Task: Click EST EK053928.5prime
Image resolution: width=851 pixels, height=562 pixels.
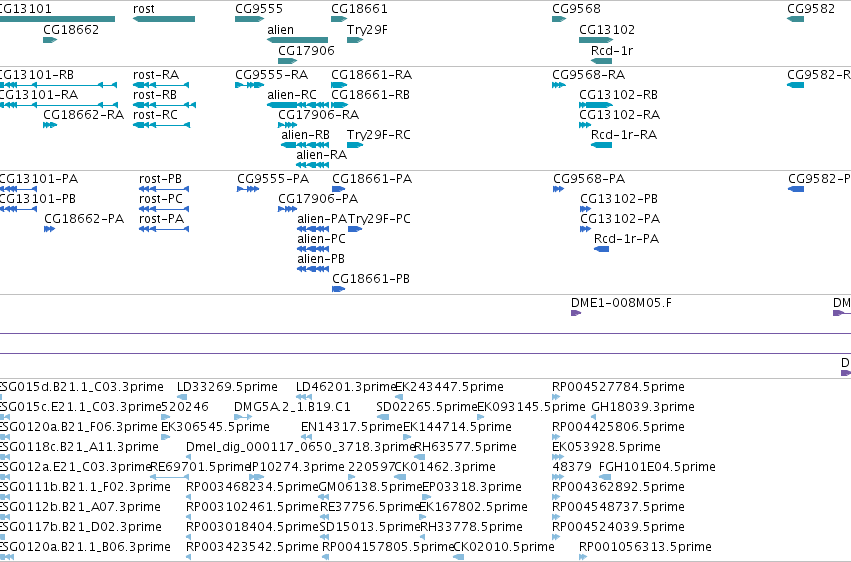Action: click(x=556, y=457)
